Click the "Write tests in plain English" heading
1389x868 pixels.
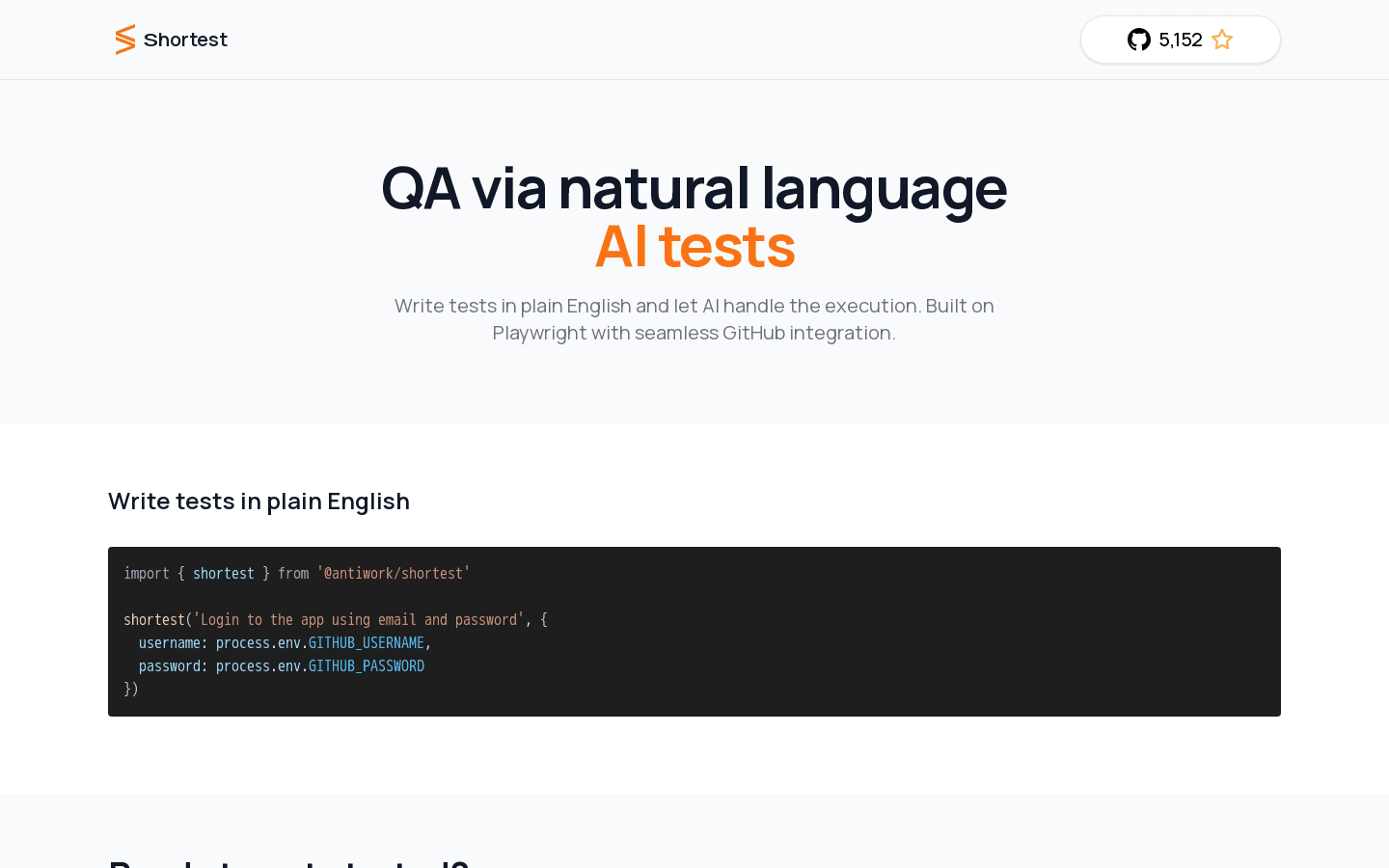click(259, 502)
